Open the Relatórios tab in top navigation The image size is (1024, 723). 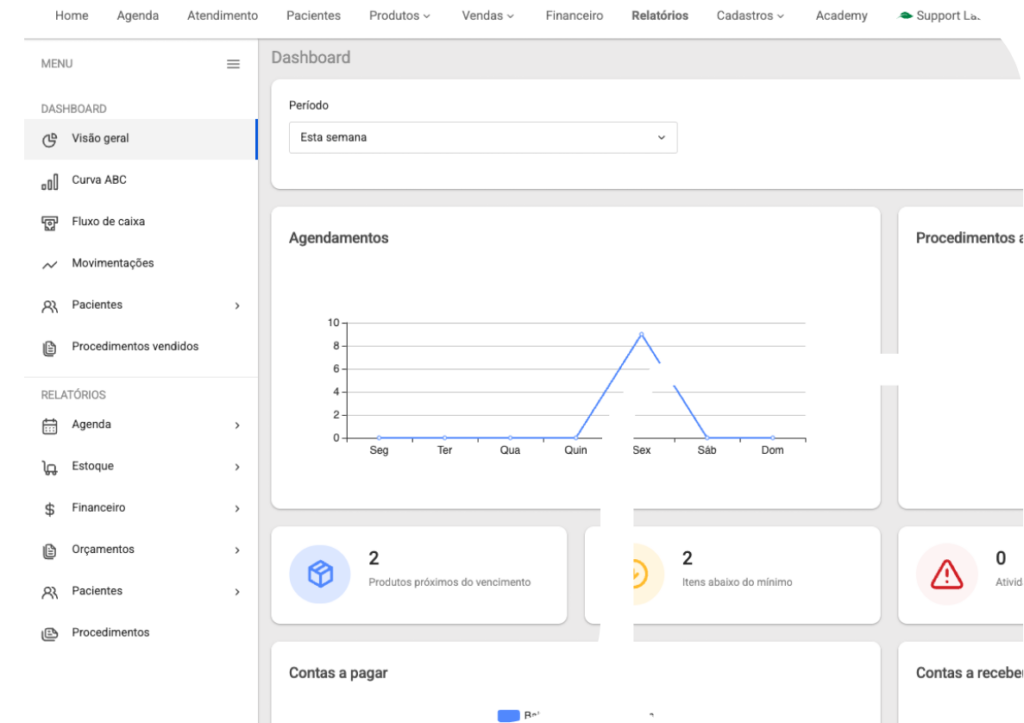point(659,16)
